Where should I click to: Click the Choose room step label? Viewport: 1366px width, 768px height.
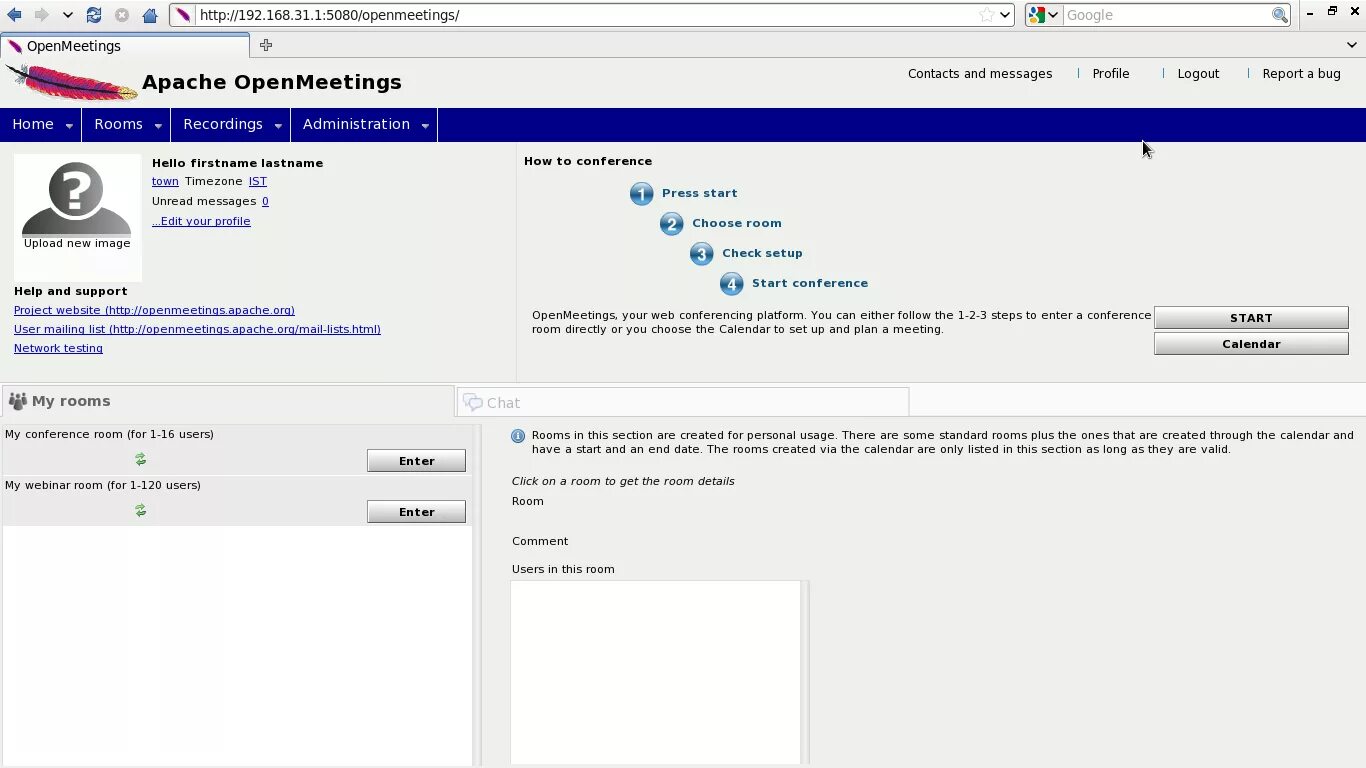(737, 223)
